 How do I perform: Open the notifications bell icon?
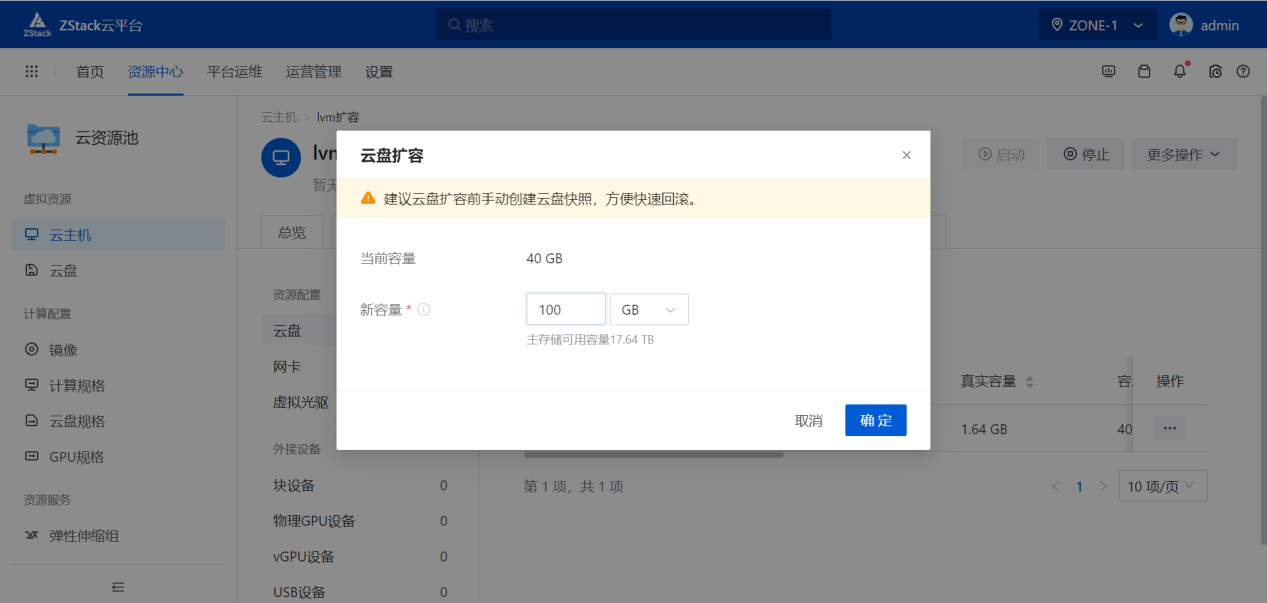1179,71
